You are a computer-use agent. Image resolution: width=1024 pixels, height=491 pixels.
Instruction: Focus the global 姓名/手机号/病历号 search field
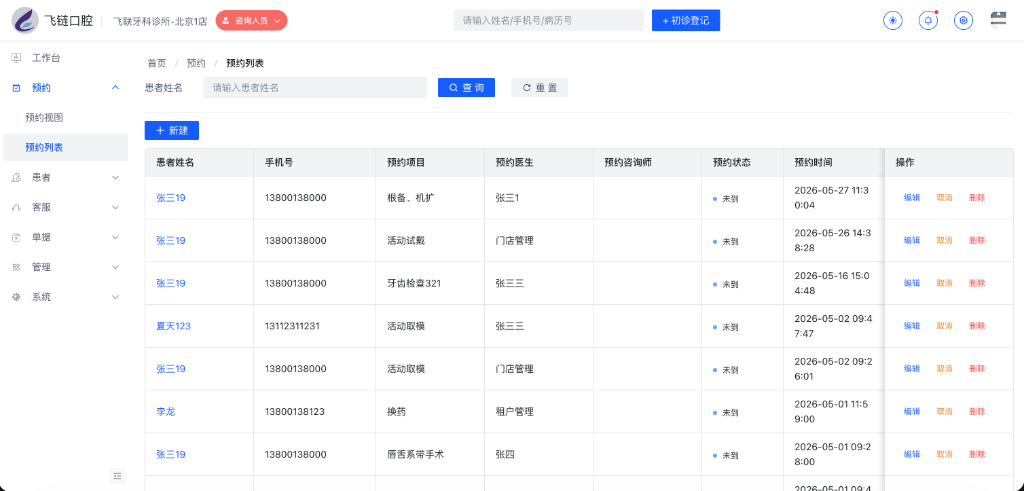(549, 20)
